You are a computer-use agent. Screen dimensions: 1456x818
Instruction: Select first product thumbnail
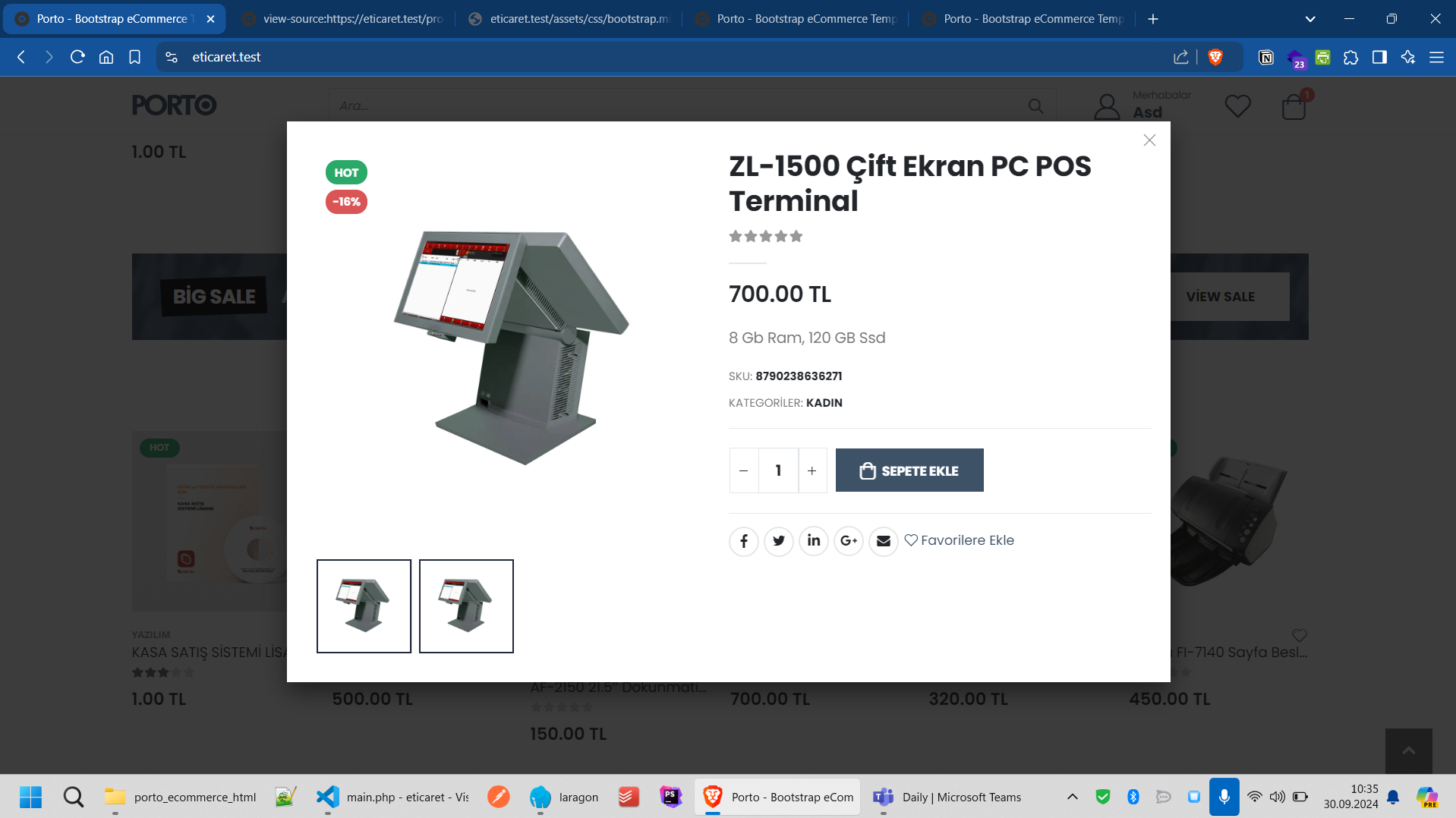(x=364, y=606)
